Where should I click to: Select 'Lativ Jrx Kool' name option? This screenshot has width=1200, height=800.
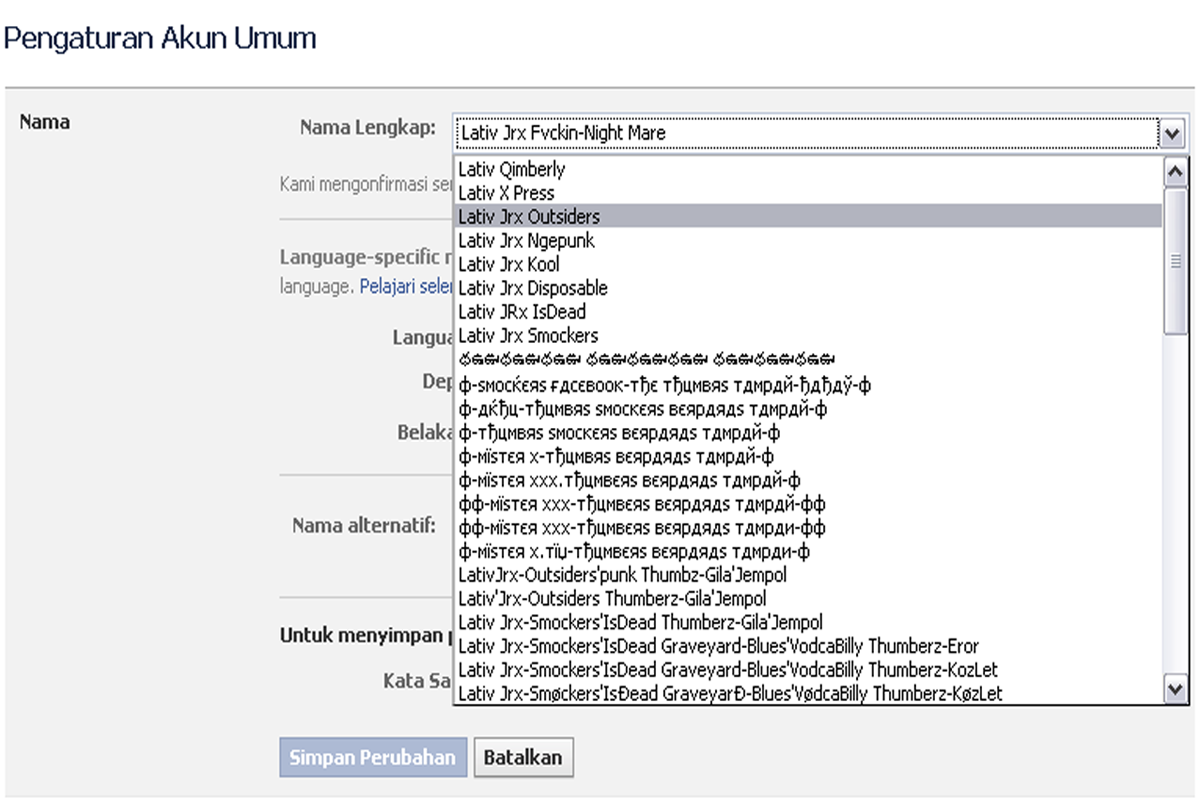[509, 264]
